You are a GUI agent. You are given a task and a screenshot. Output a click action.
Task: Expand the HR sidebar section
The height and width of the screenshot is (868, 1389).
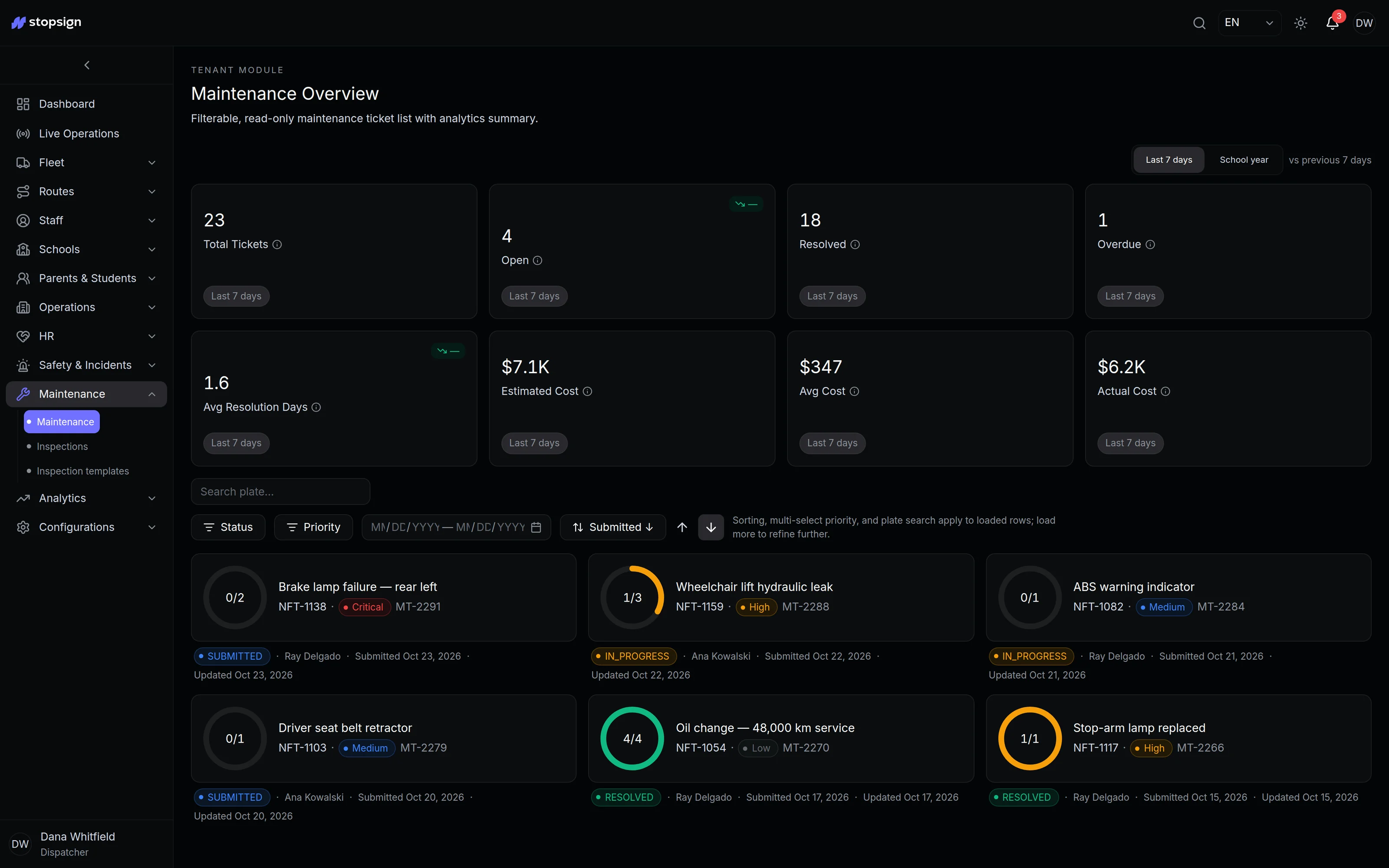(87, 336)
